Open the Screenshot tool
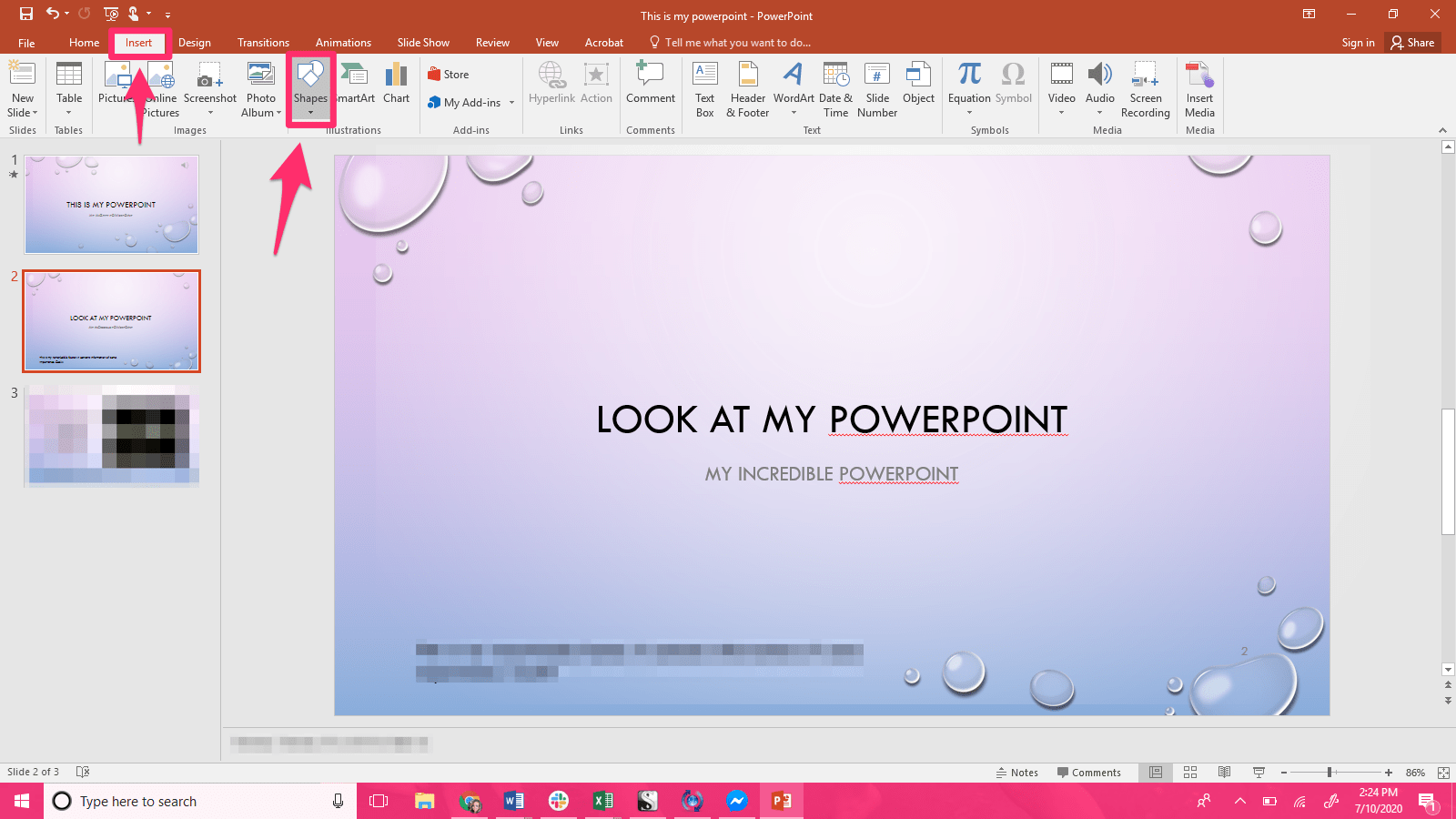The height and width of the screenshot is (819, 1456). [x=209, y=88]
